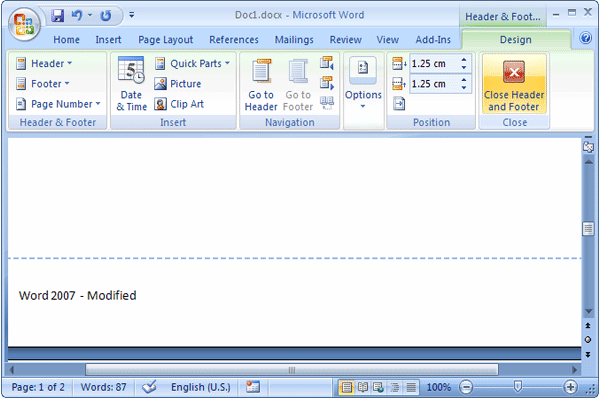Open the Home tab
The width and height of the screenshot is (600, 400).
click(67, 39)
